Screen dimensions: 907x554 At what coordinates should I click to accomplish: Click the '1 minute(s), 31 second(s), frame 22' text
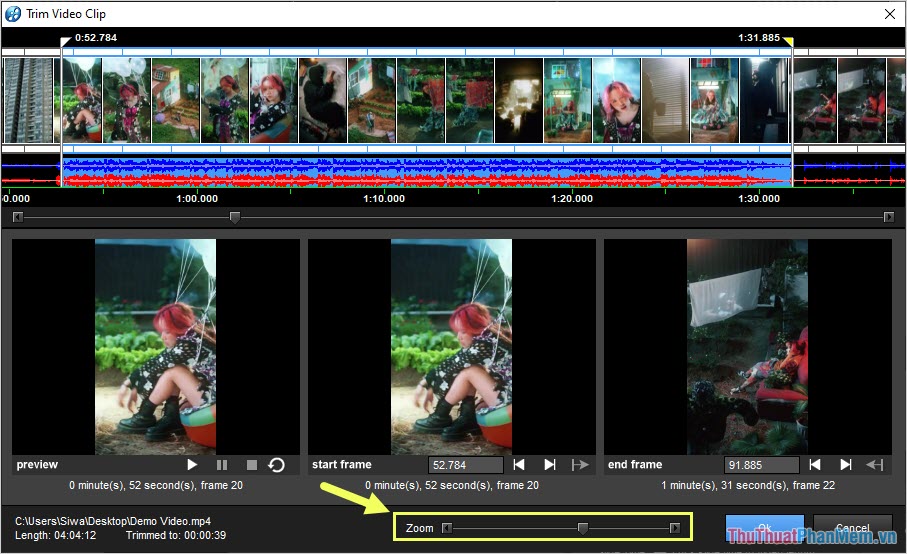click(x=748, y=485)
